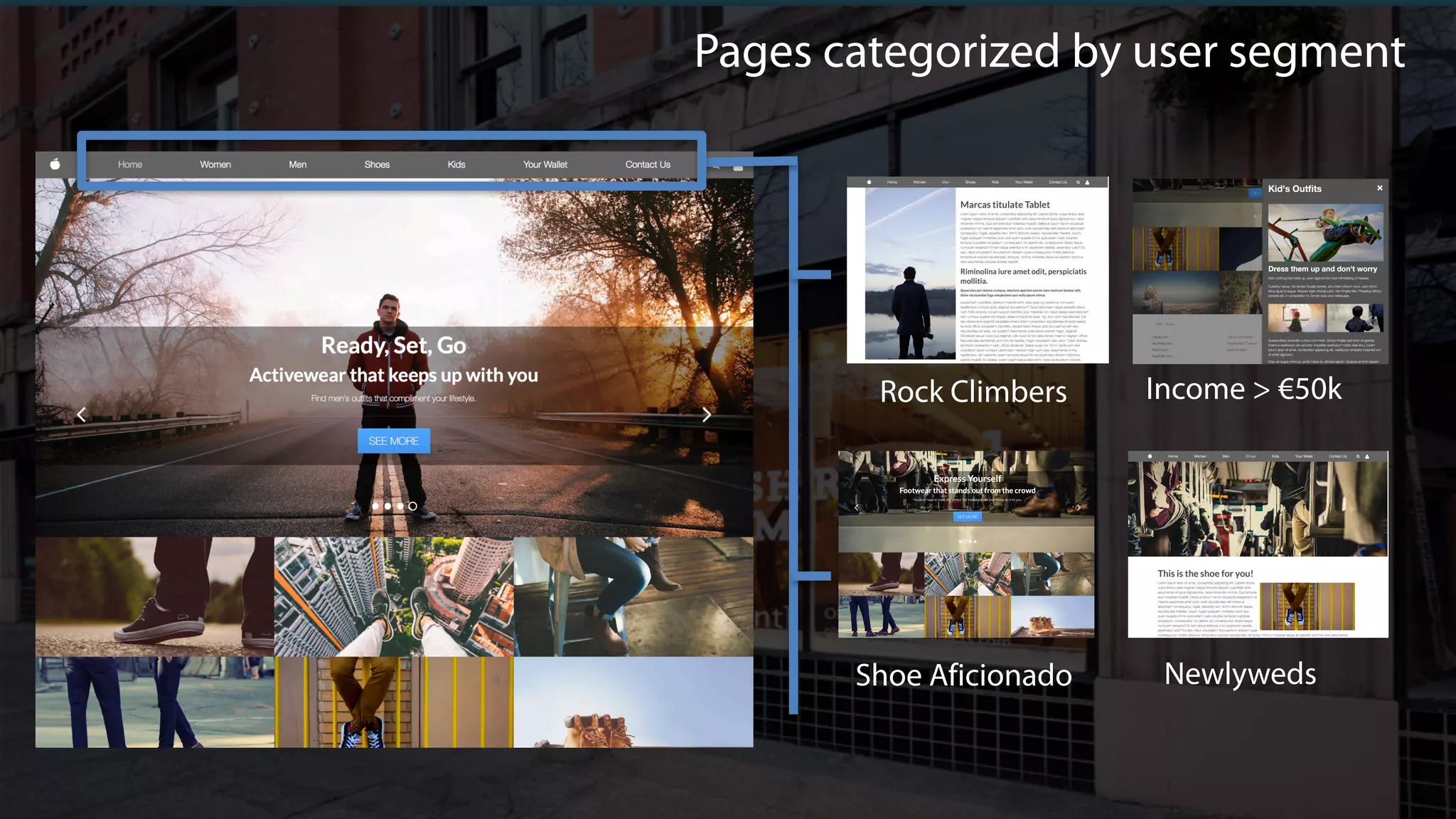The image size is (1456, 819).
Task: Open Shoes in the main navigation bar
Action: click(x=377, y=164)
